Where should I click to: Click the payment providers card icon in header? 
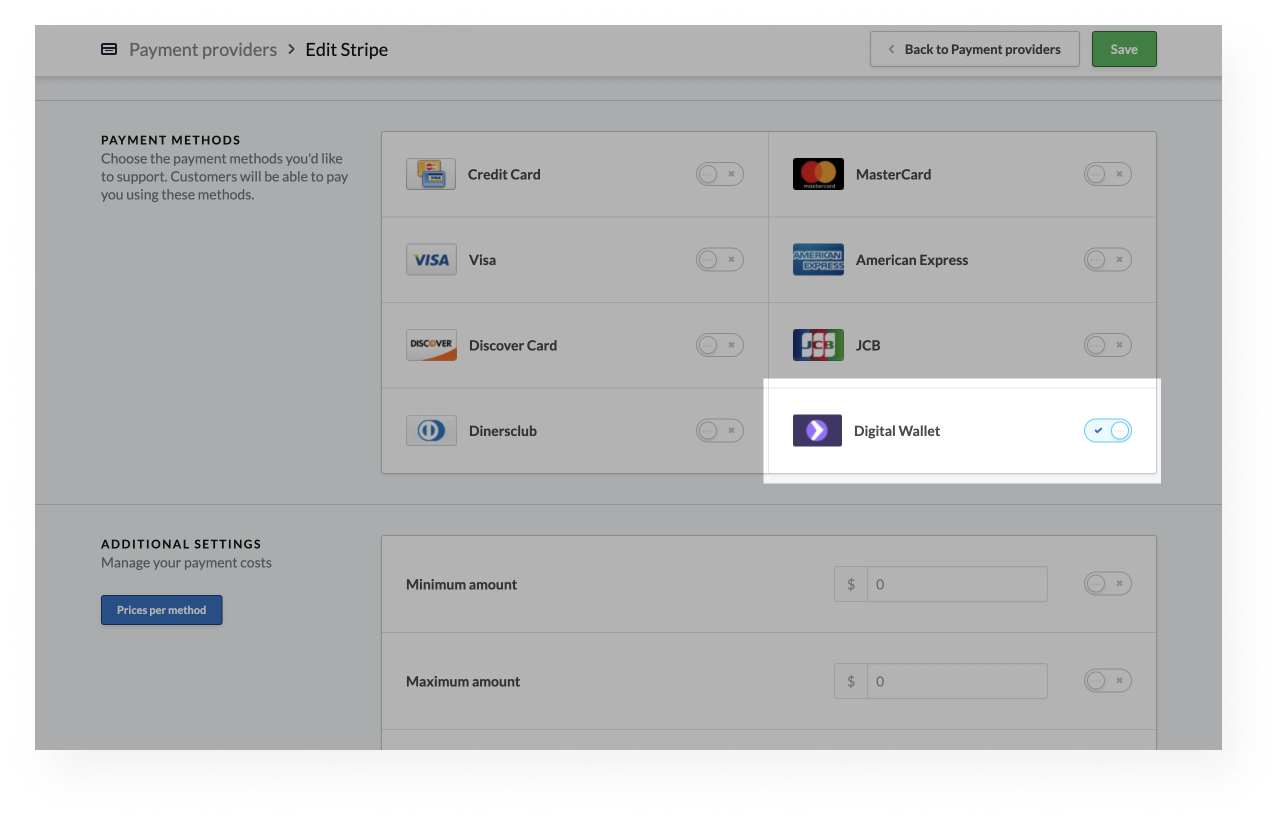click(109, 49)
